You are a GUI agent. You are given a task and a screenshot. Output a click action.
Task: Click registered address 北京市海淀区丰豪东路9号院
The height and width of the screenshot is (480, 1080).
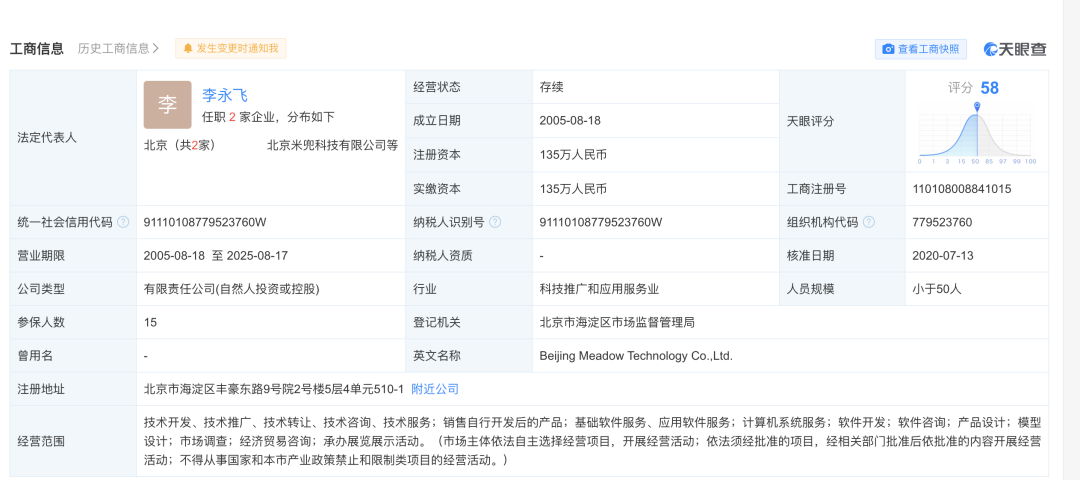click(x=273, y=389)
